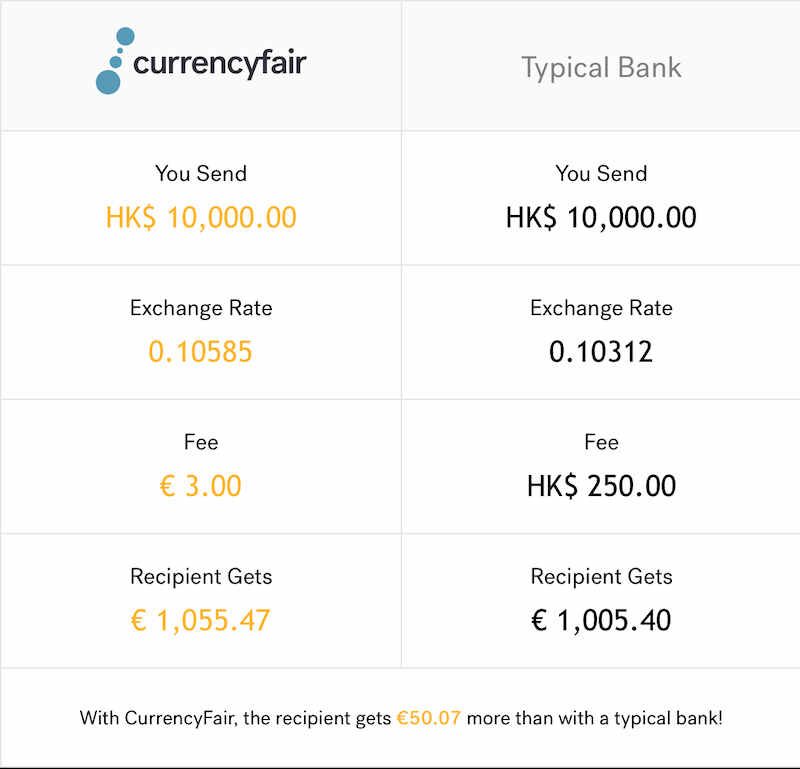Click the You Send label under CurrencyFair
The width and height of the screenshot is (800, 769).
[201, 173]
